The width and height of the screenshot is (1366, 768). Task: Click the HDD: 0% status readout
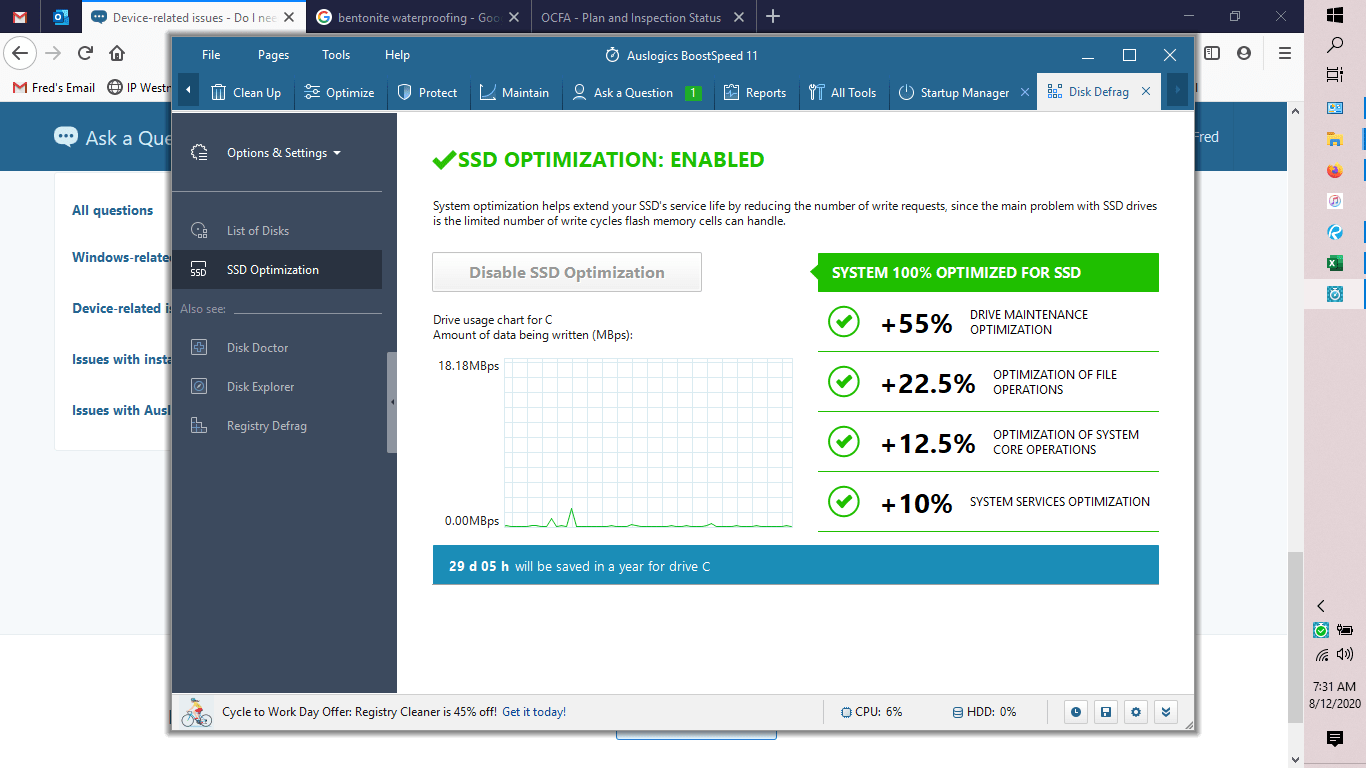984,712
